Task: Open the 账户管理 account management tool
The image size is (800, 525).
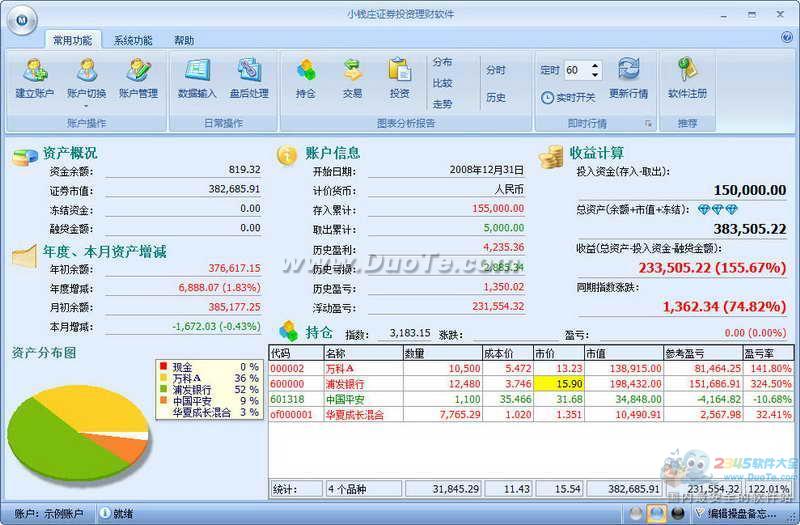Action: [x=138, y=79]
